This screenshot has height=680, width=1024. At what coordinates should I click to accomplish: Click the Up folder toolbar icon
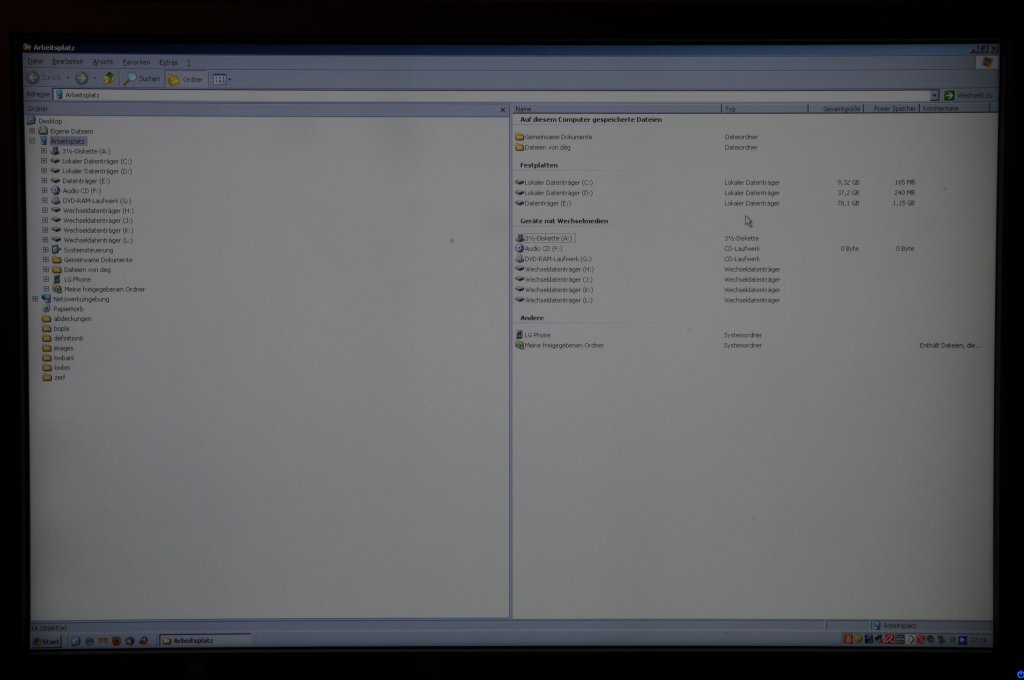(x=109, y=78)
